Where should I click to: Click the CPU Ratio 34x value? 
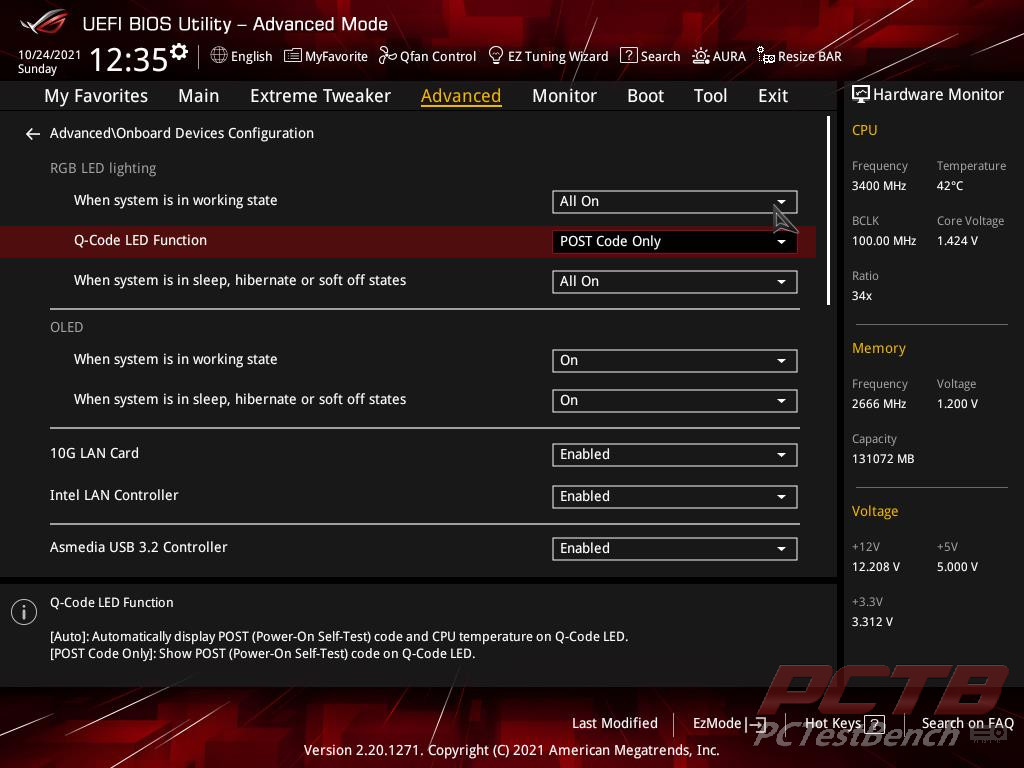(862, 296)
